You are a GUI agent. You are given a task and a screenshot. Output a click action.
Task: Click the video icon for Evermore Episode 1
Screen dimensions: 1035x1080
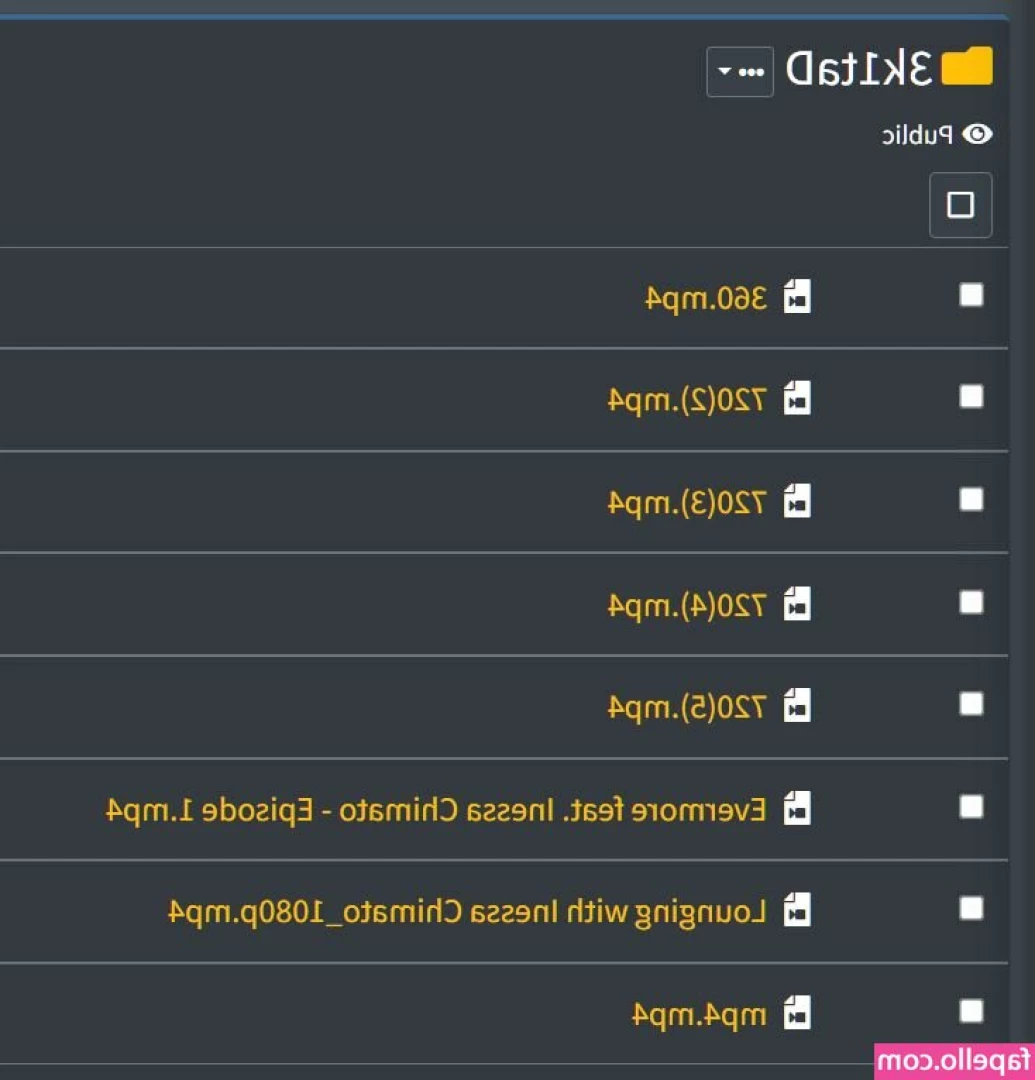796,808
